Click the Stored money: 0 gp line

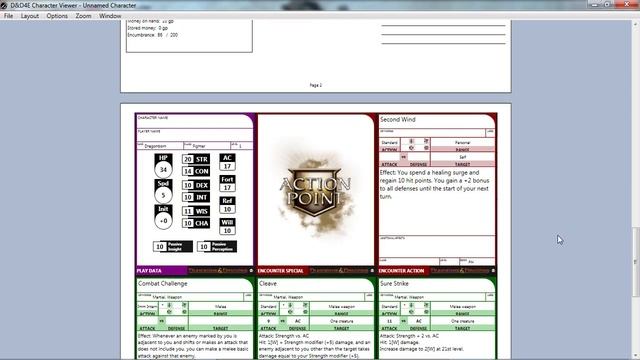coord(148,28)
